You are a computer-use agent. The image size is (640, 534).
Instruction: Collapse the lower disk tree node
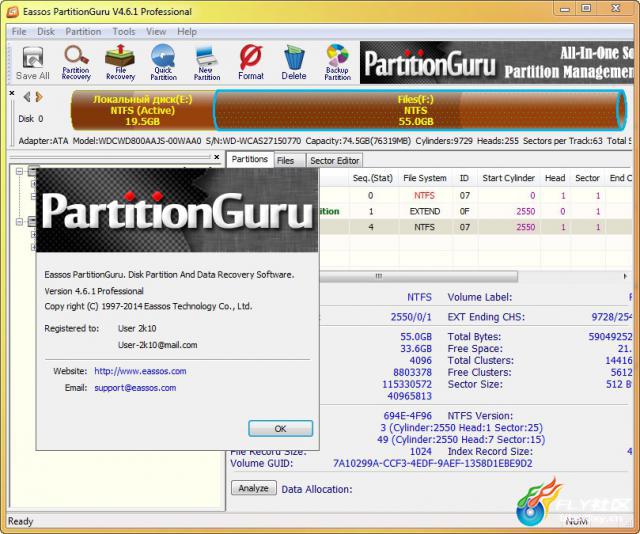[x=19, y=222]
